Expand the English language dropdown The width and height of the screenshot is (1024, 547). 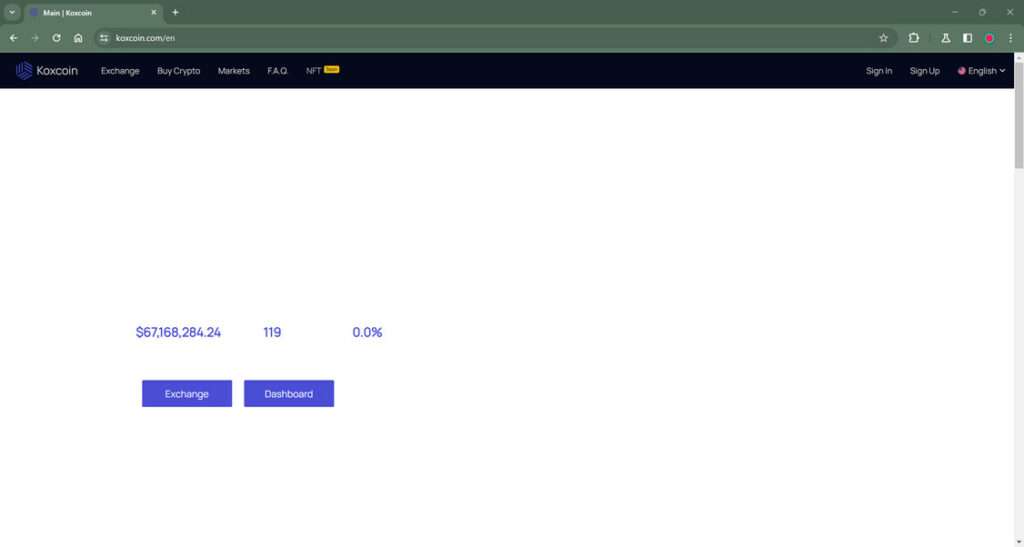[982, 70]
